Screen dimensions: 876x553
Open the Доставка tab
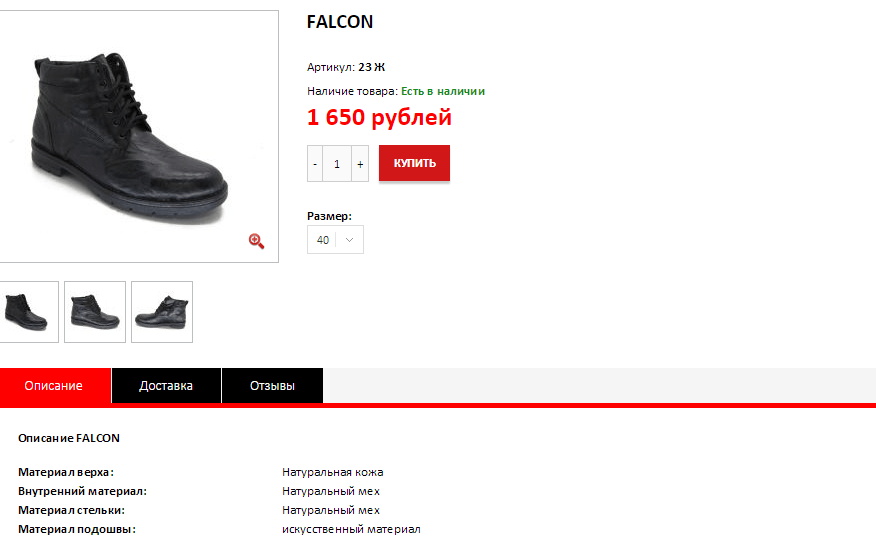coord(166,386)
